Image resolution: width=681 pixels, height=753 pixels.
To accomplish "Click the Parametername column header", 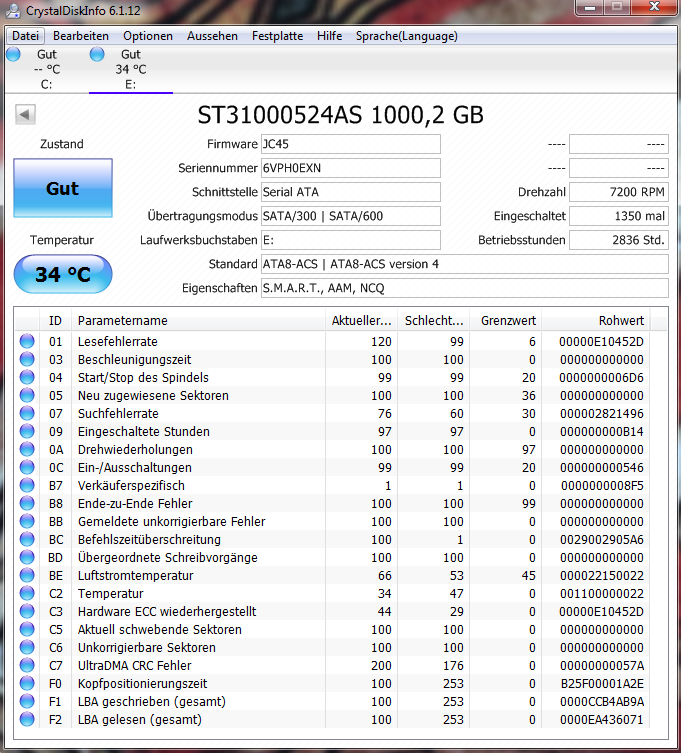I will tap(198, 321).
